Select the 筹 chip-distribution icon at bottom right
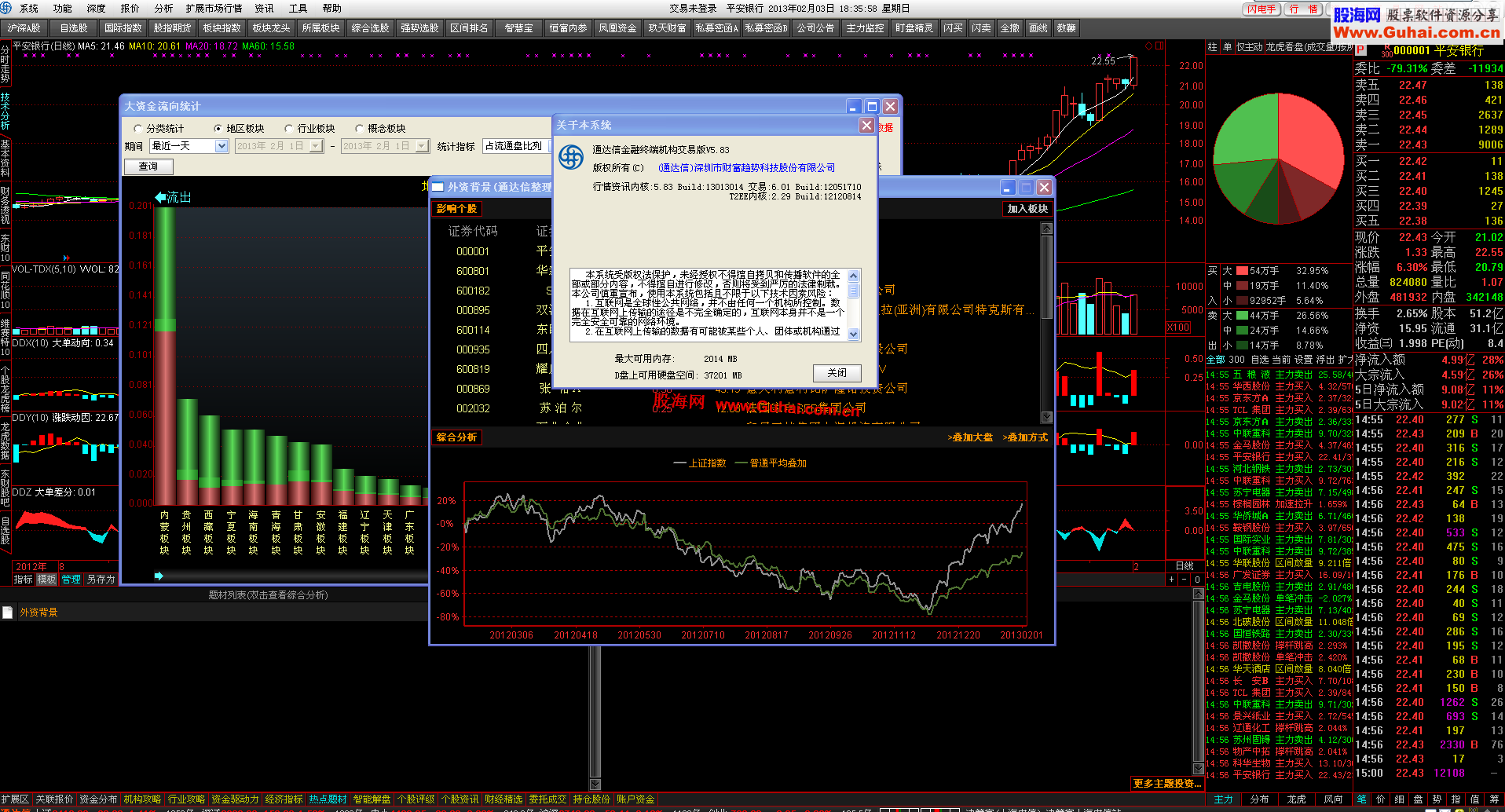The width and height of the screenshot is (1505, 812). (x=1494, y=799)
